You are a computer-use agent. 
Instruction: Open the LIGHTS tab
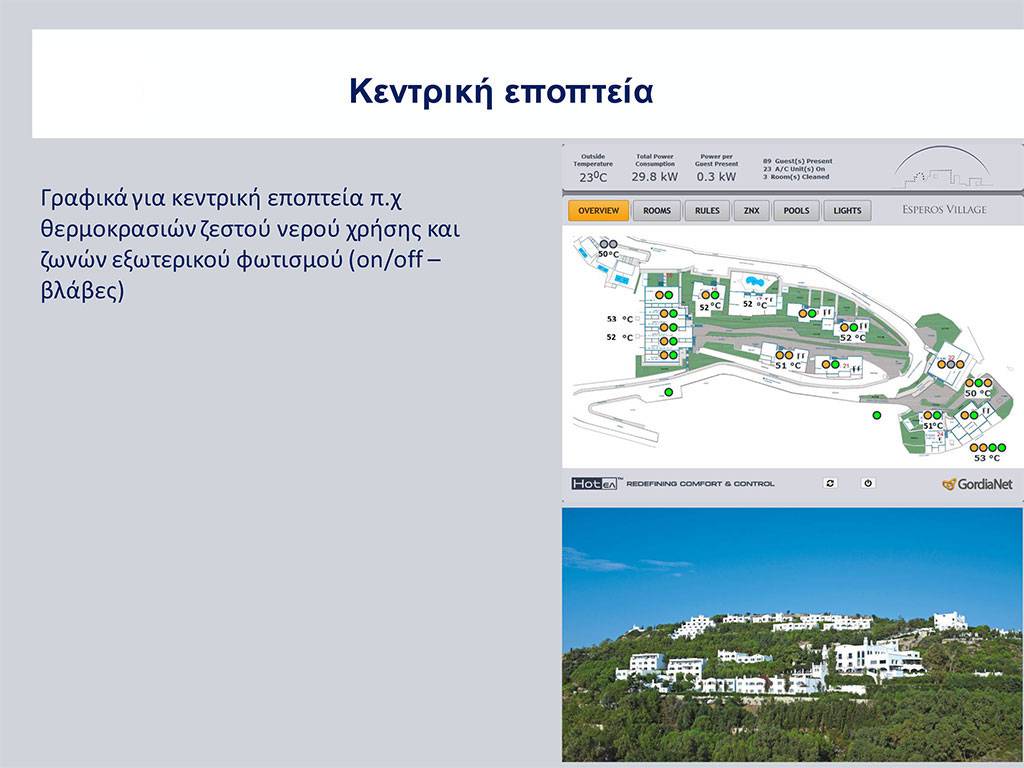tap(849, 211)
